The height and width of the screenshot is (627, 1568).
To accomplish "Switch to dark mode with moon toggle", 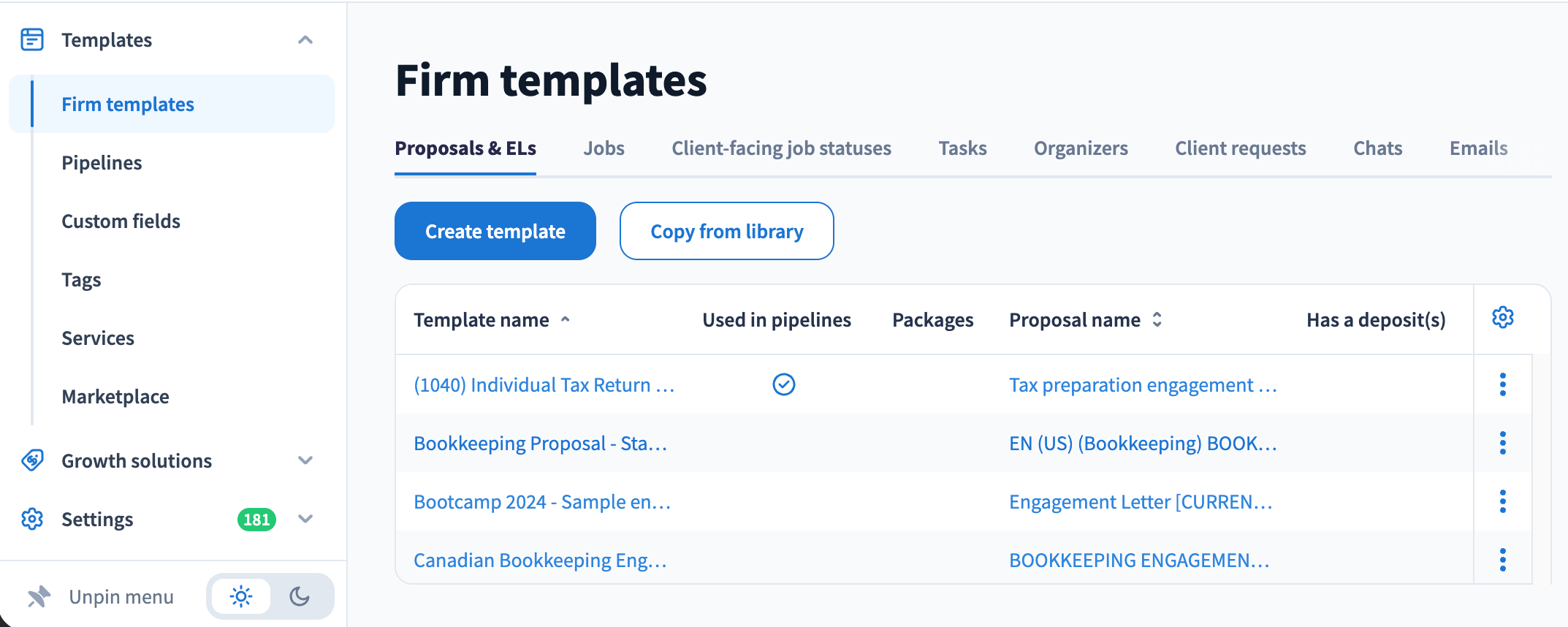I will point(300,596).
